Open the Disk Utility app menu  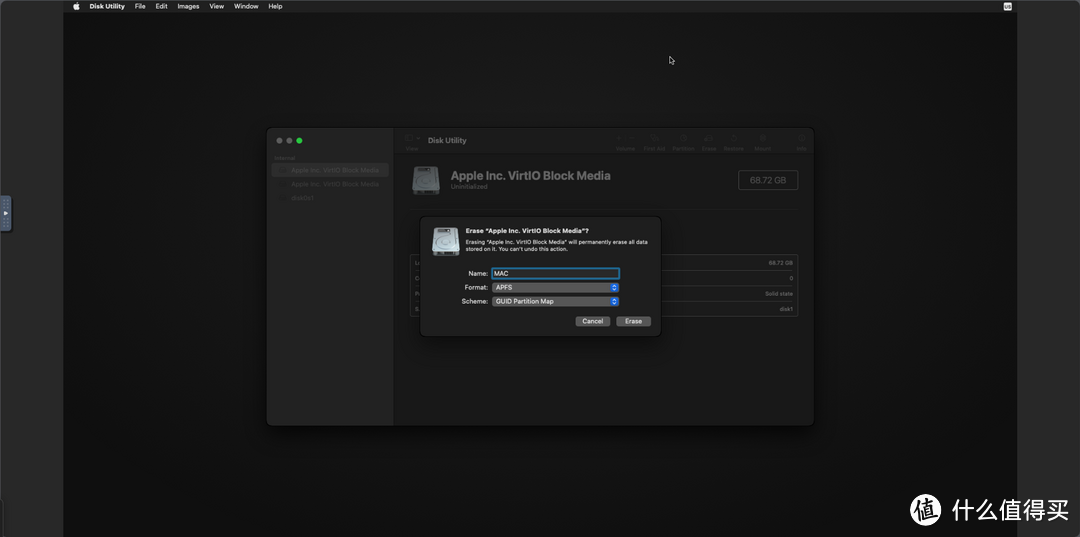[x=107, y=6]
